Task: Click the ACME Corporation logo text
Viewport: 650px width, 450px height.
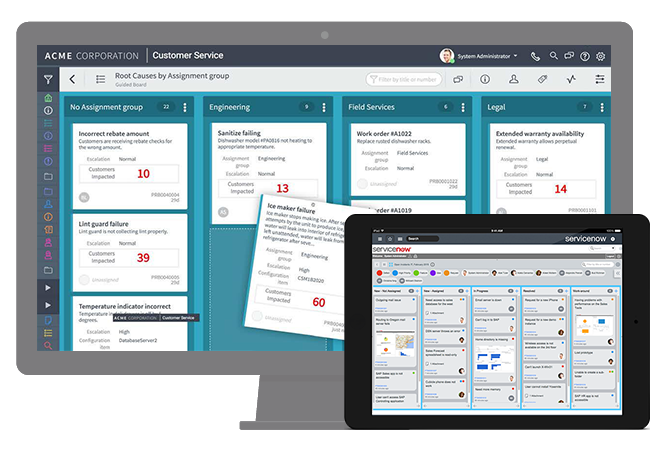Action: (x=92, y=56)
